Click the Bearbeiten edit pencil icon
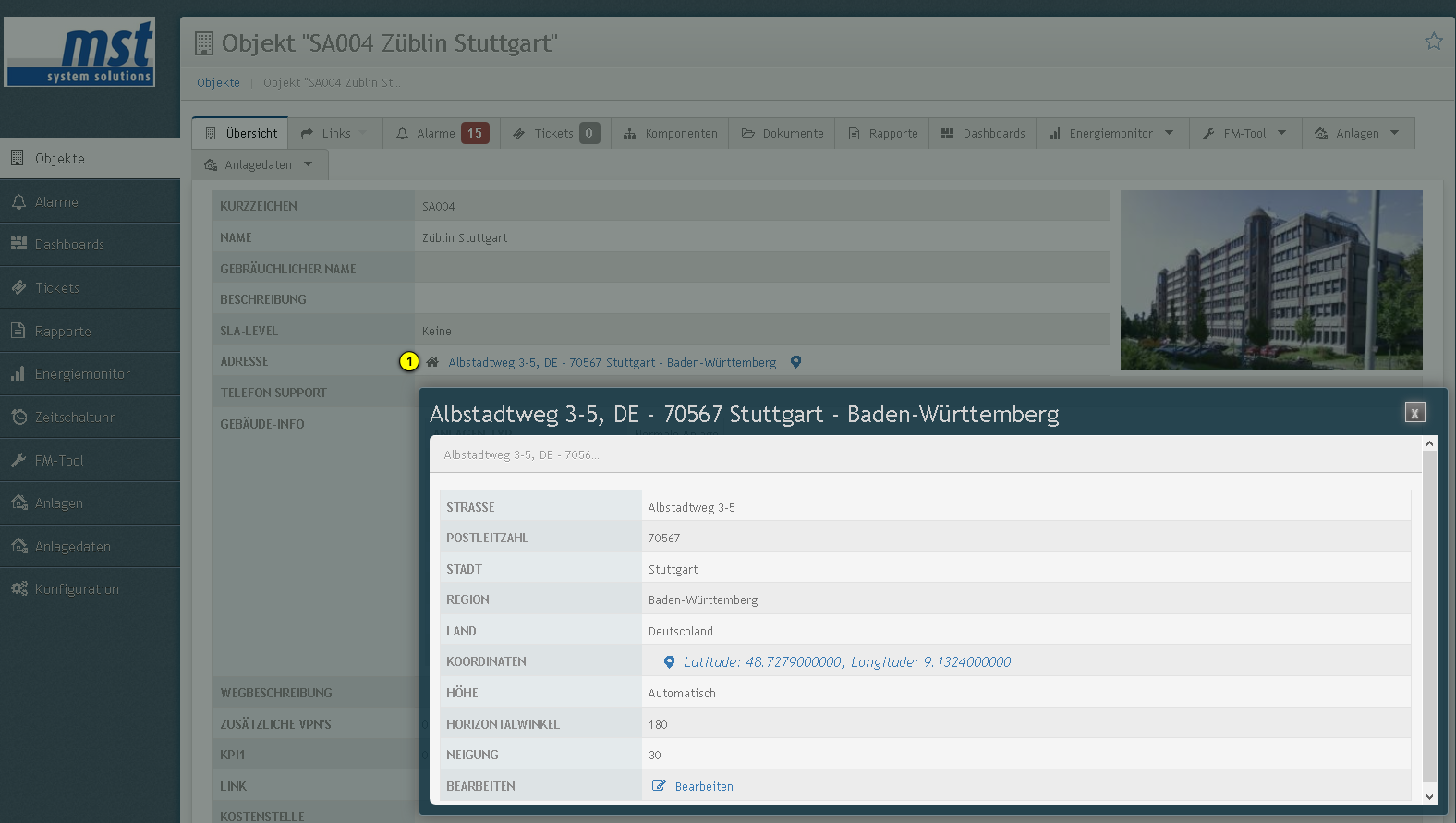Viewport: 1456px width, 823px height. tap(659, 786)
